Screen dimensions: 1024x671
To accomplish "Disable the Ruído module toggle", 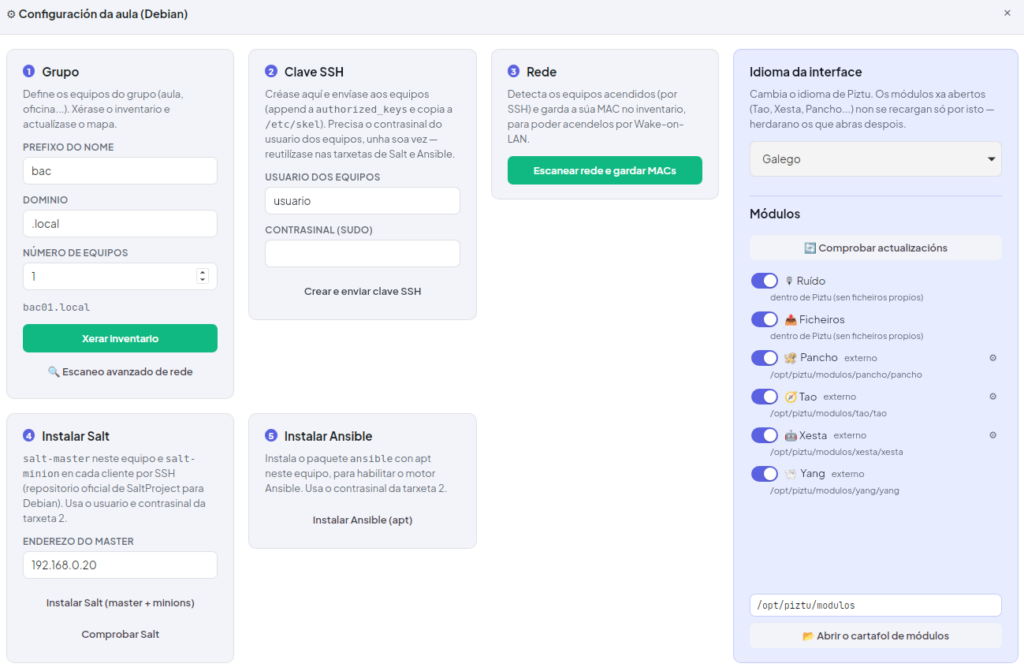I will point(764,281).
